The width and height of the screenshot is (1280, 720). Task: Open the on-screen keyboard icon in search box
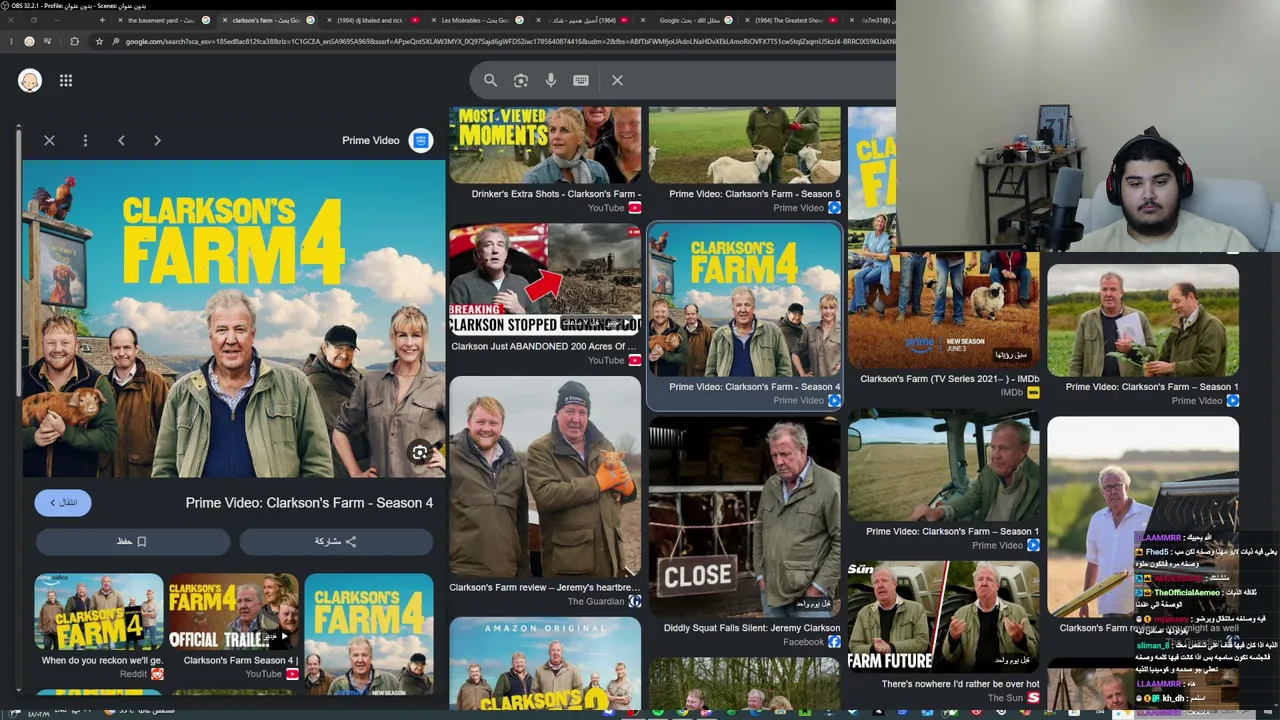pyautogui.click(x=581, y=80)
